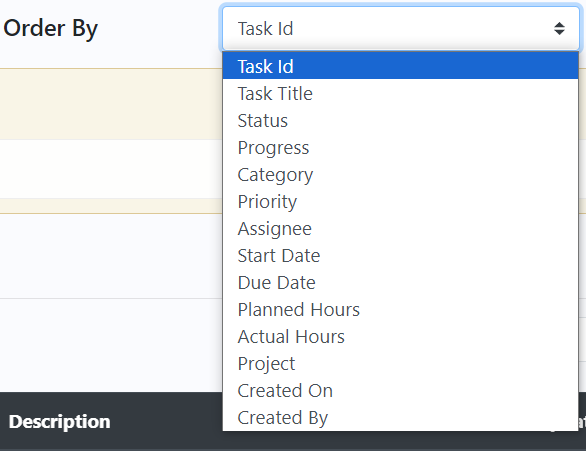The width and height of the screenshot is (586, 451).
Task: Select Status sort option
Action: click(x=400, y=120)
